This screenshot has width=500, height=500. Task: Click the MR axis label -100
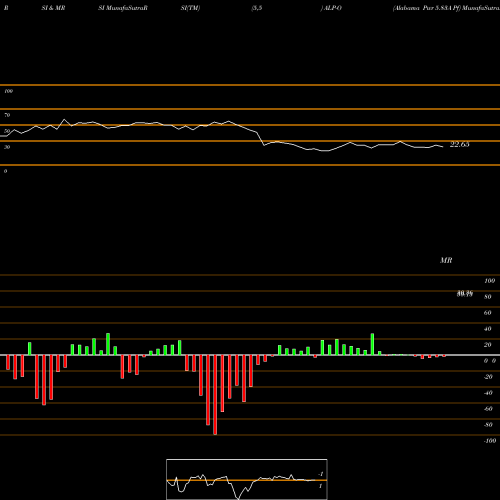(490, 441)
